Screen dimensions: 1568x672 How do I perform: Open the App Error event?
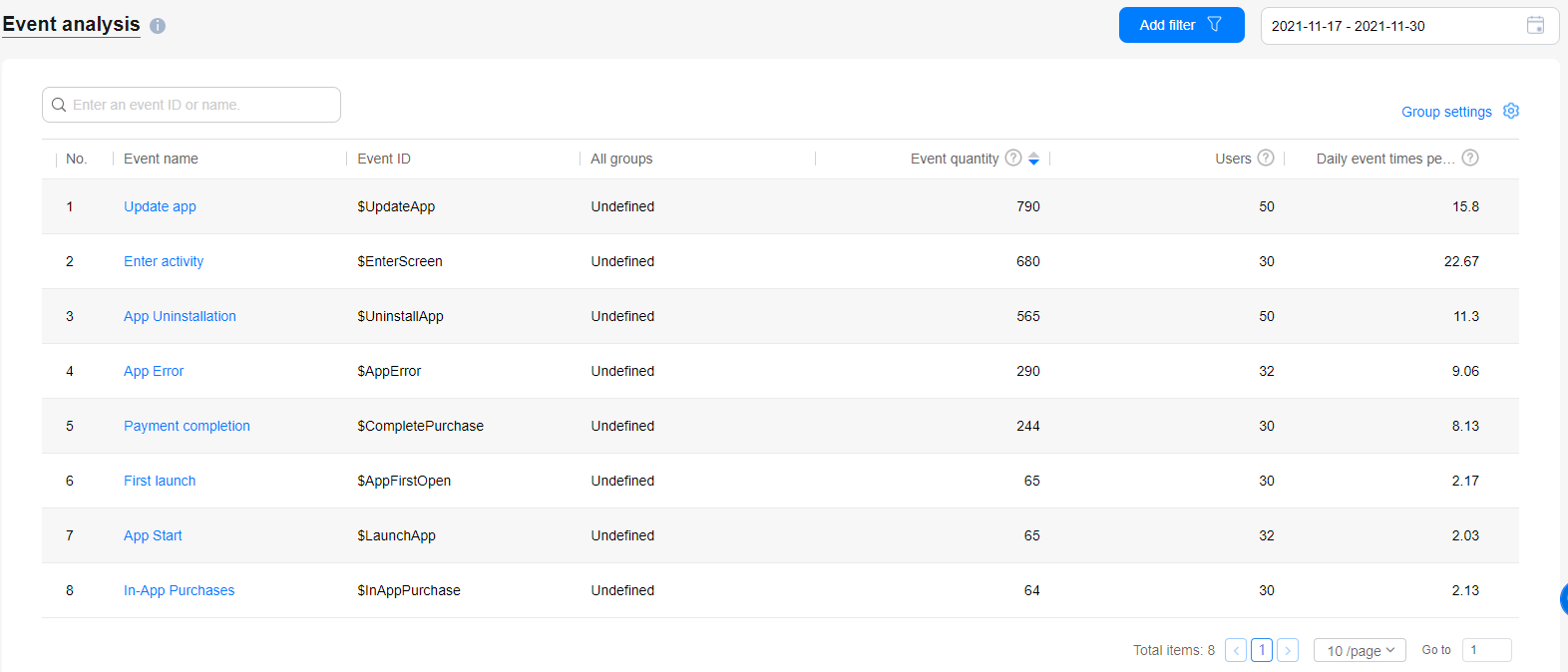[154, 371]
